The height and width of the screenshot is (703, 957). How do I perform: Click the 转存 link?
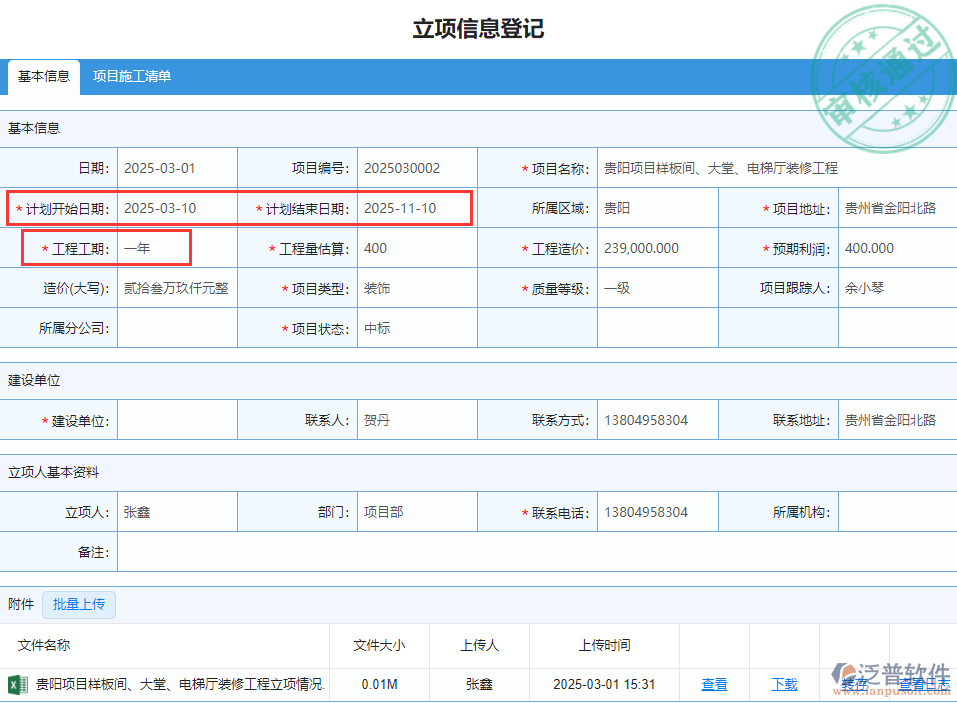pyautogui.click(x=857, y=684)
